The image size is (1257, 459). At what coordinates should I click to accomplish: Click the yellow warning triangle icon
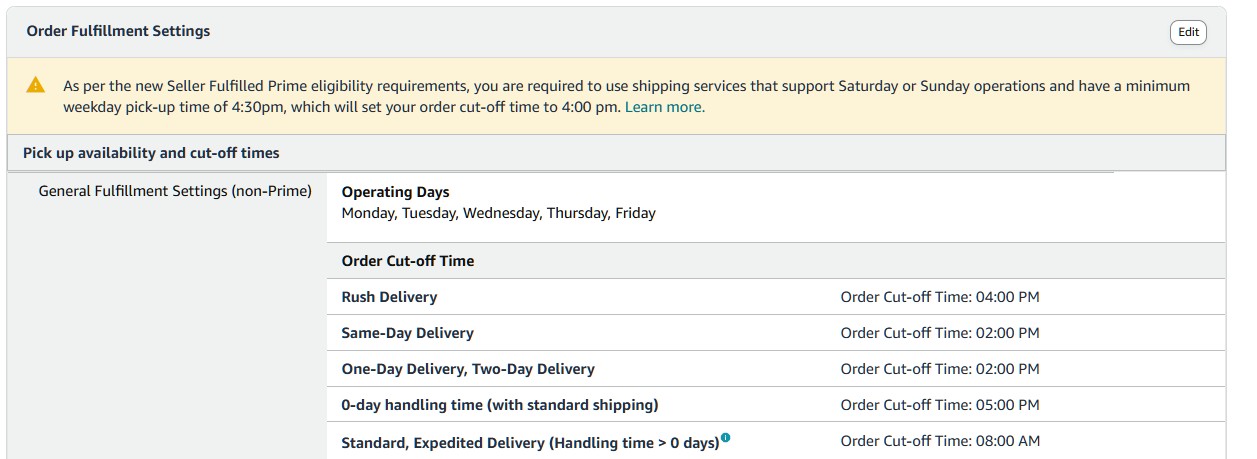[x=36, y=85]
